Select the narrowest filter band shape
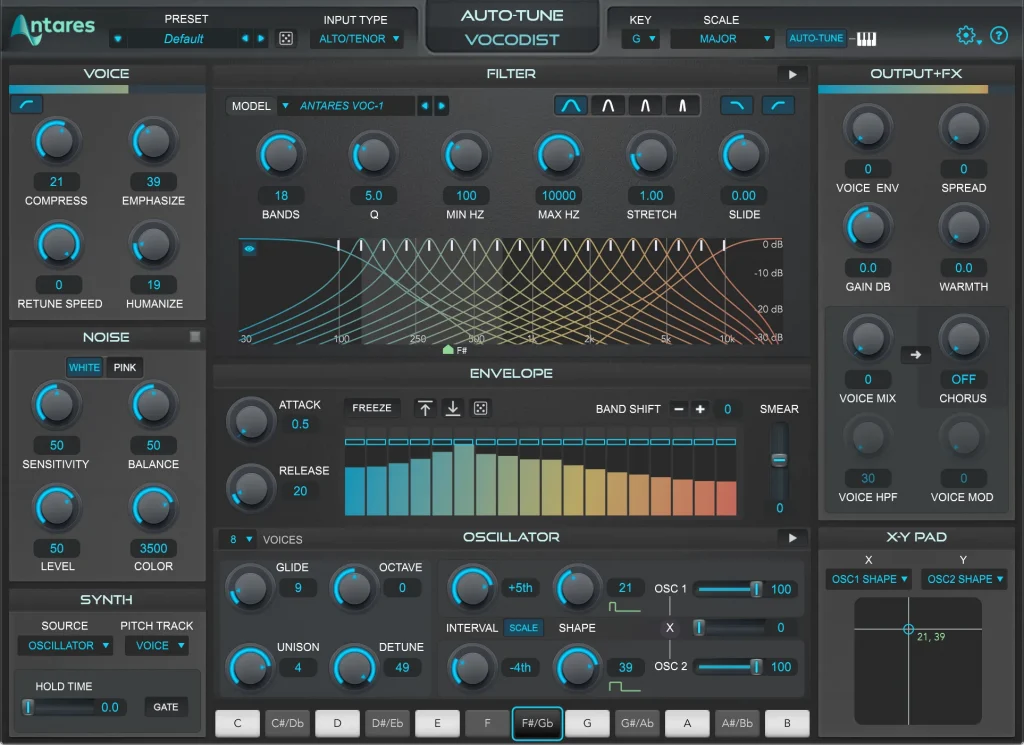The height and width of the screenshot is (745, 1024). point(682,105)
